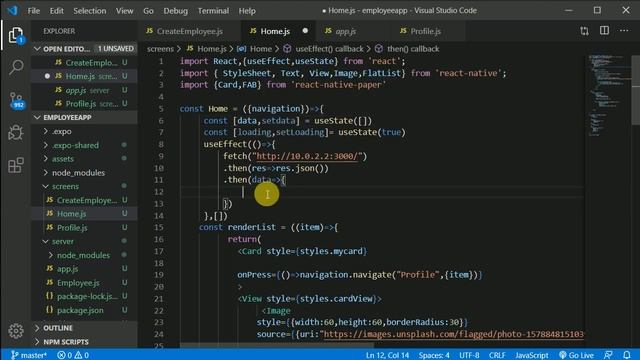Open Source Control view with 992 badge
The height and width of the screenshot is (360, 640).
pos(16,100)
